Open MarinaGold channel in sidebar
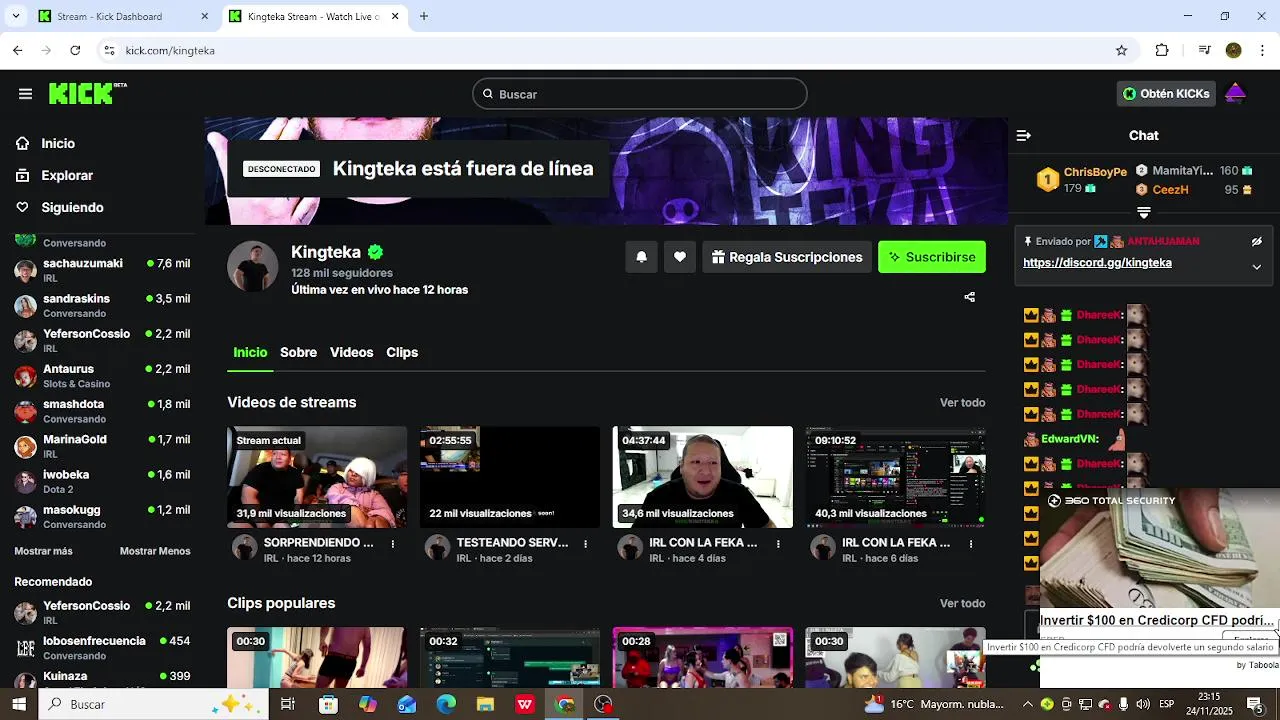The width and height of the screenshot is (1280, 720). 102,446
